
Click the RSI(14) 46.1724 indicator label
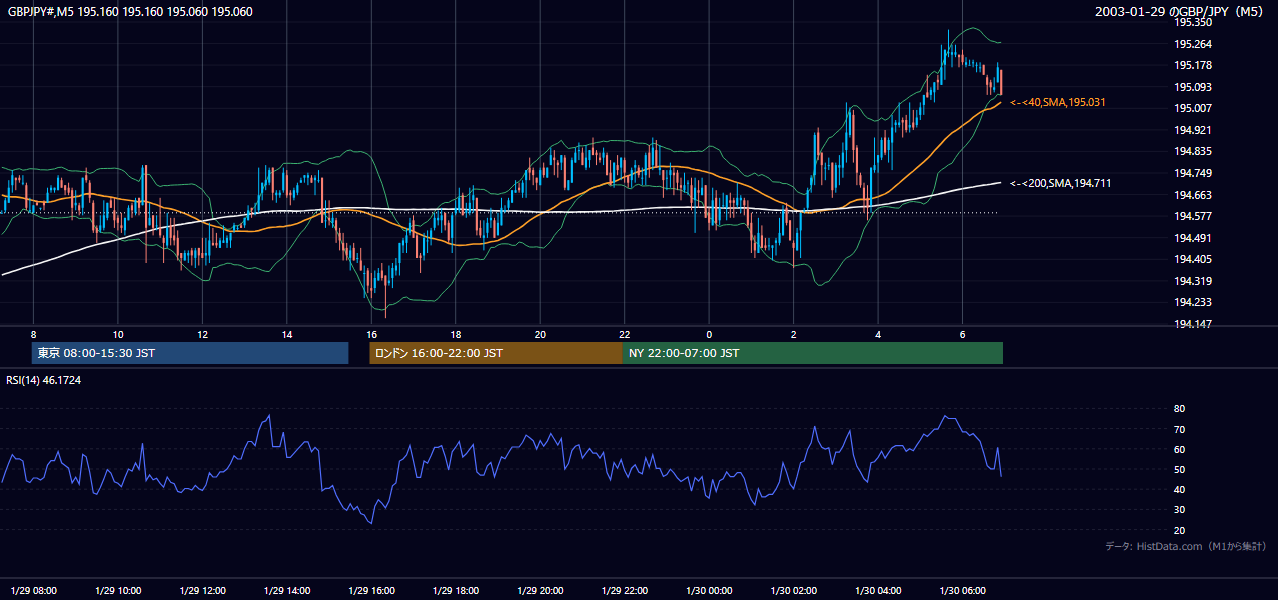[44, 380]
